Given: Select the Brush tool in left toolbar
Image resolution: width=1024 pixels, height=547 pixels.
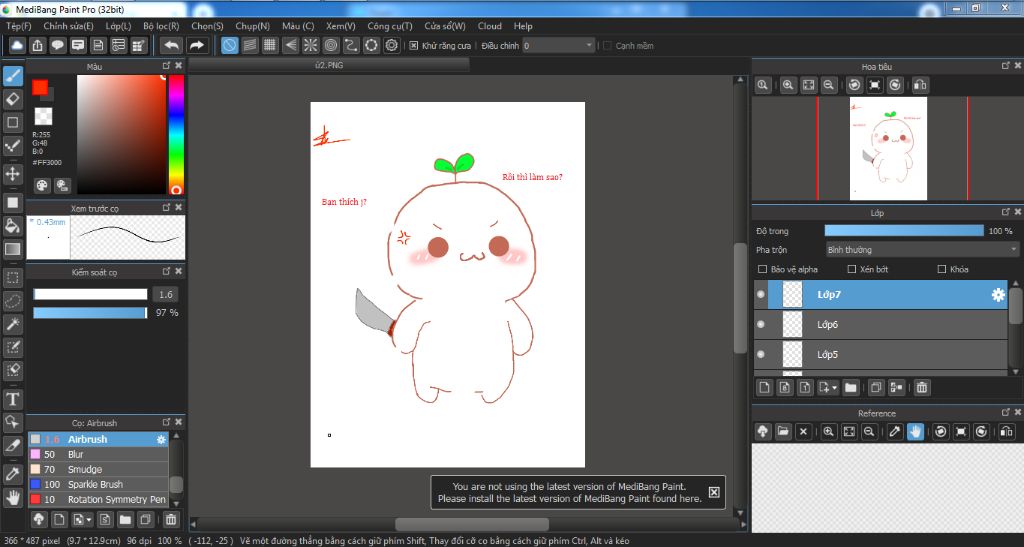Looking at the screenshot, I should 12,76.
